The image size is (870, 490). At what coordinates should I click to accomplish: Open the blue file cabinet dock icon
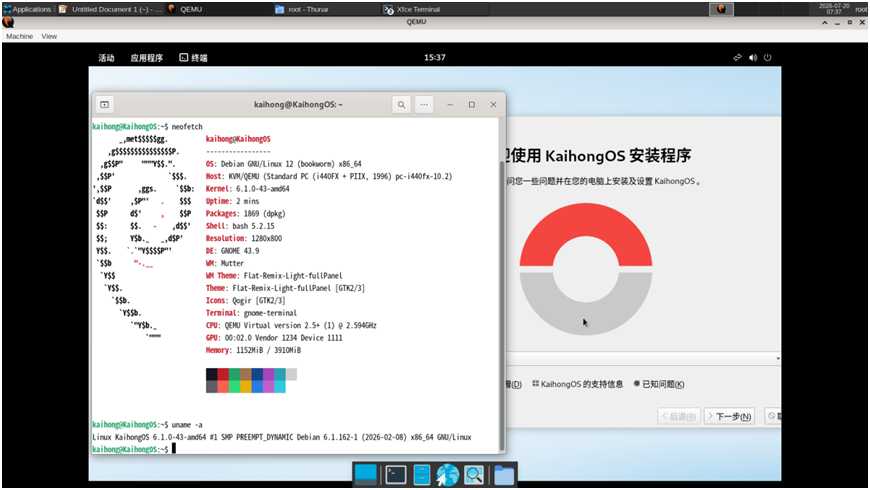pyautogui.click(x=422, y=475)
